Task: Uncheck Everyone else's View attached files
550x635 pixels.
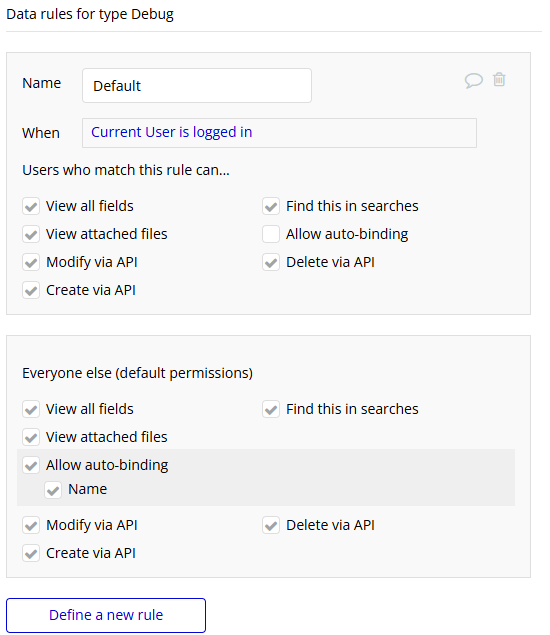Action: 31,437
